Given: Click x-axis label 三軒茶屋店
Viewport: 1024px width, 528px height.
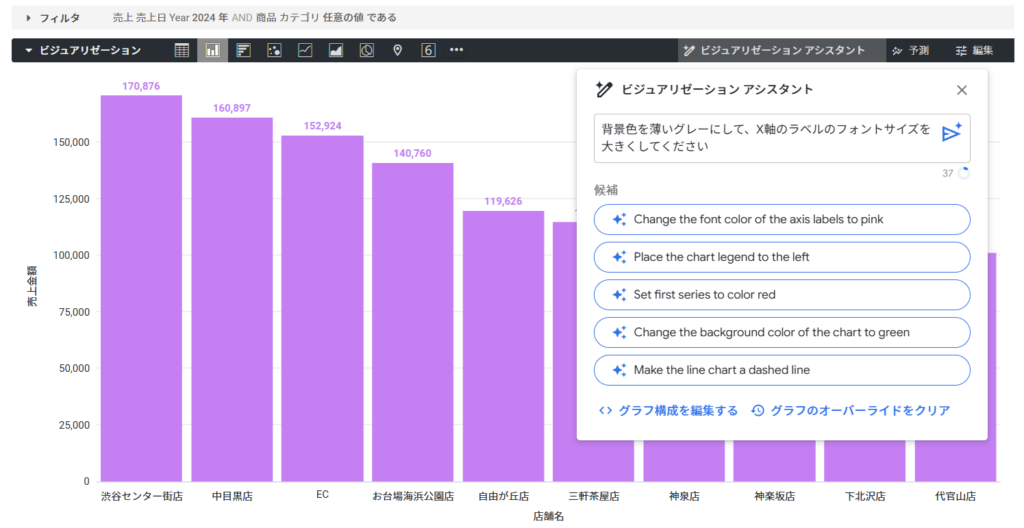Looking at the screenshot, I should 594,497.
